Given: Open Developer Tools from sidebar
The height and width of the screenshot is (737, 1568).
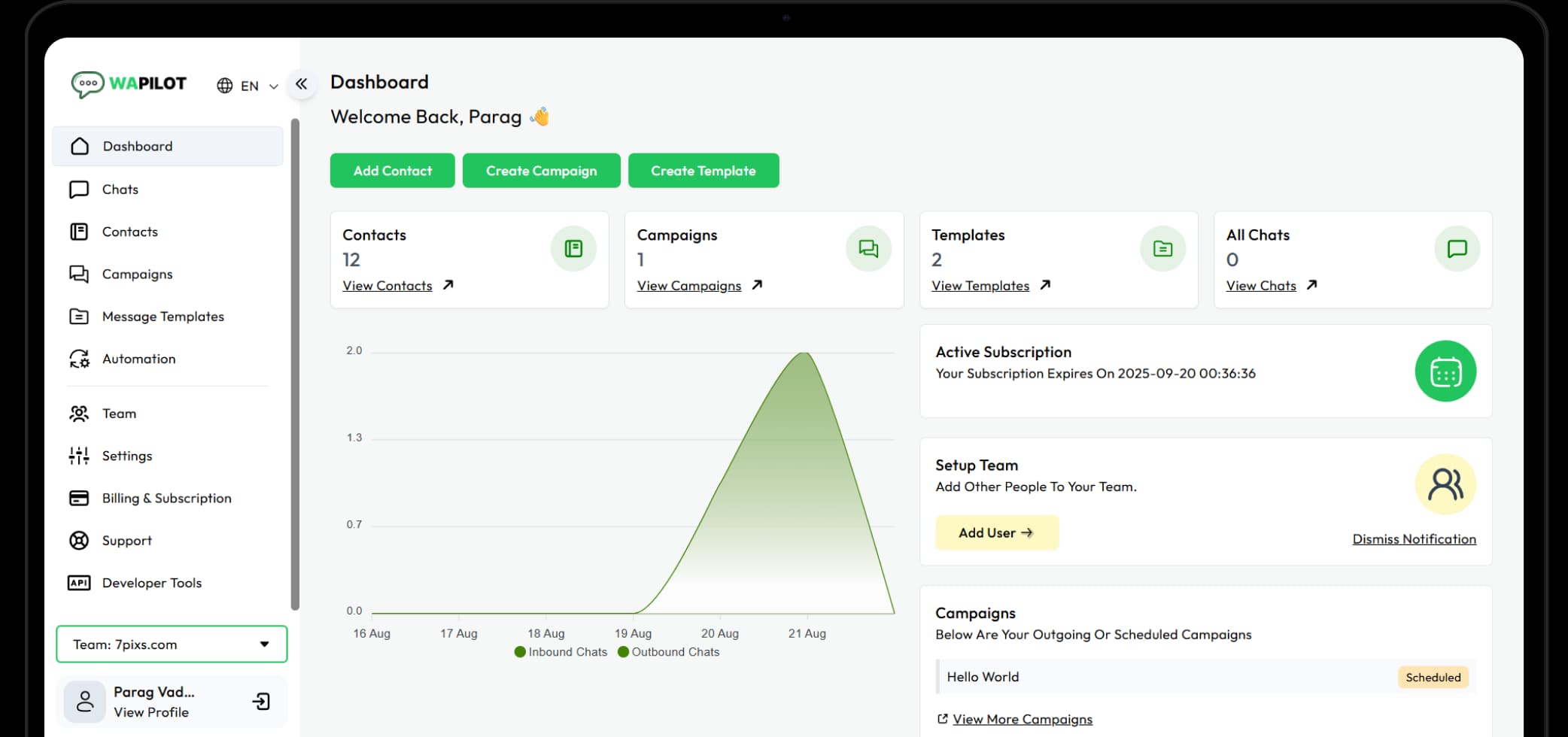Looking at the screenshot, I should click(x=151, y=584).
